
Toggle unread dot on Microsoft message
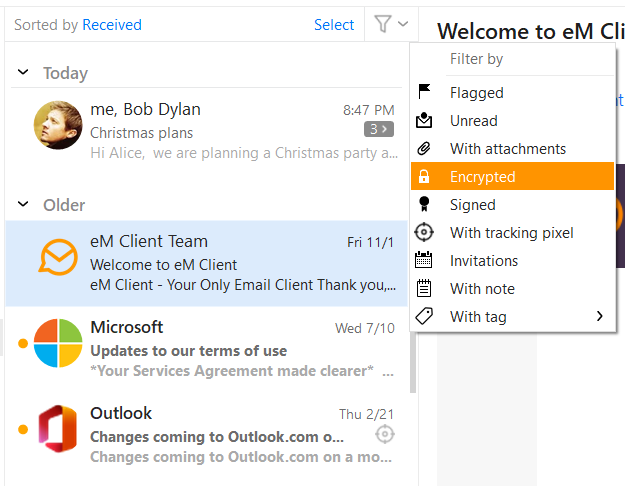coord(23,343)
